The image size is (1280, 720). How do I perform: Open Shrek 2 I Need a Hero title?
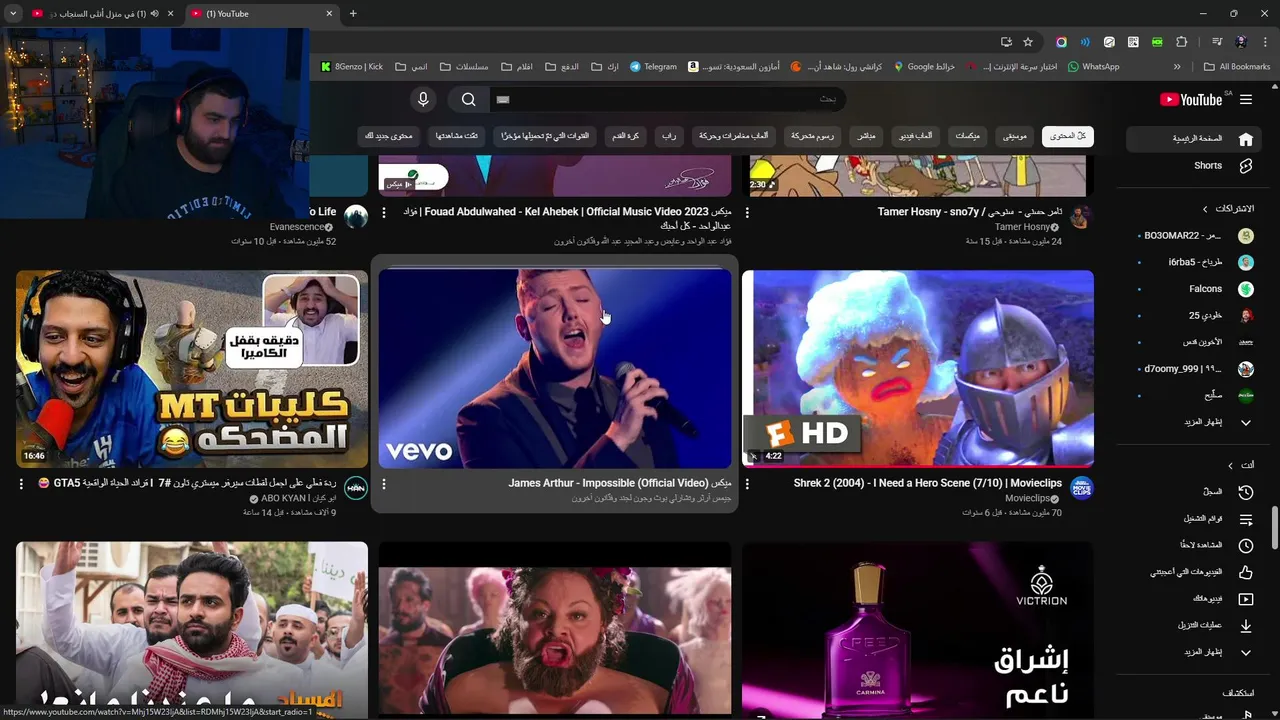(x=928, y=483)
